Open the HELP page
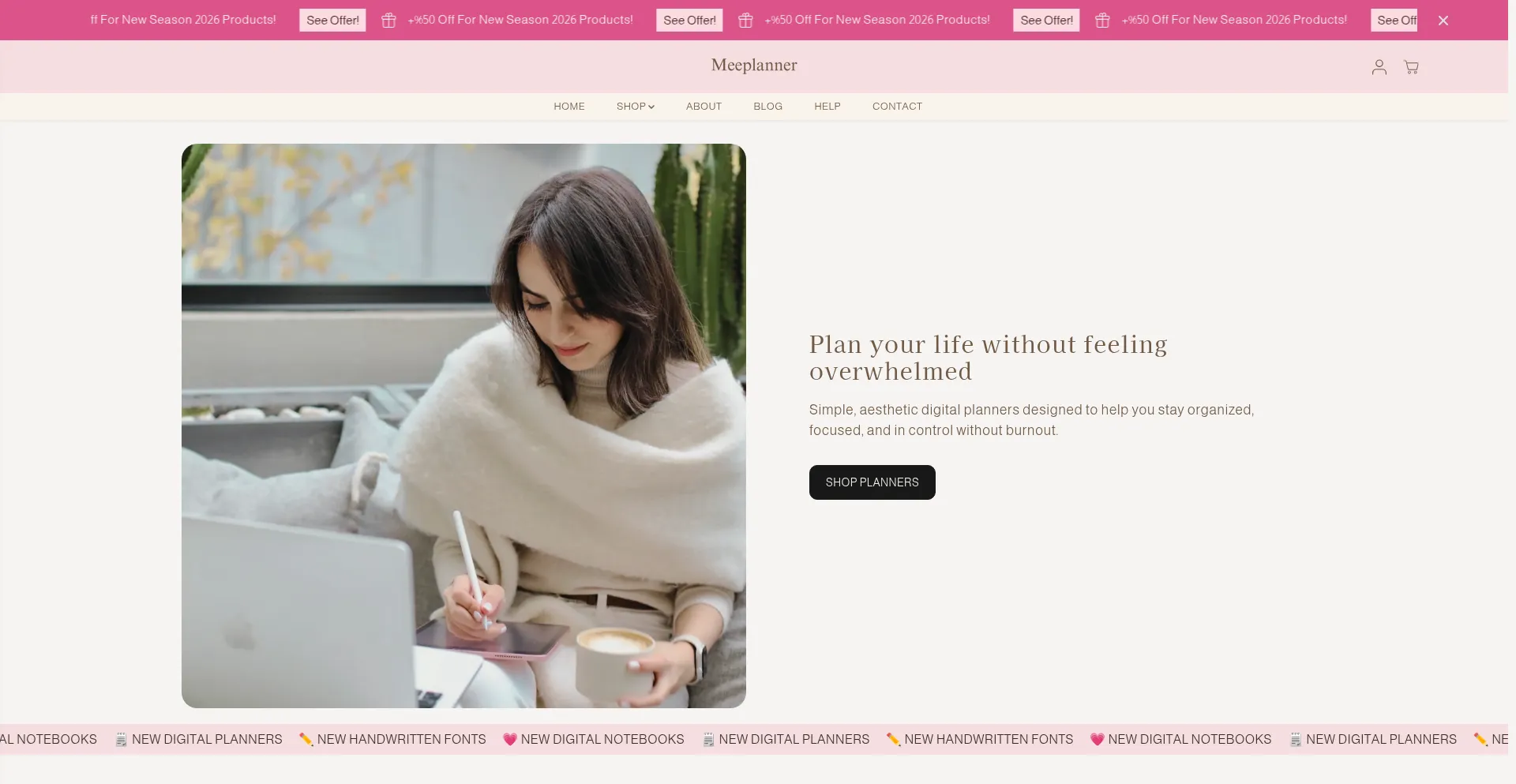The height and width of the screenshot is (784, 1516). pos(827,107)
